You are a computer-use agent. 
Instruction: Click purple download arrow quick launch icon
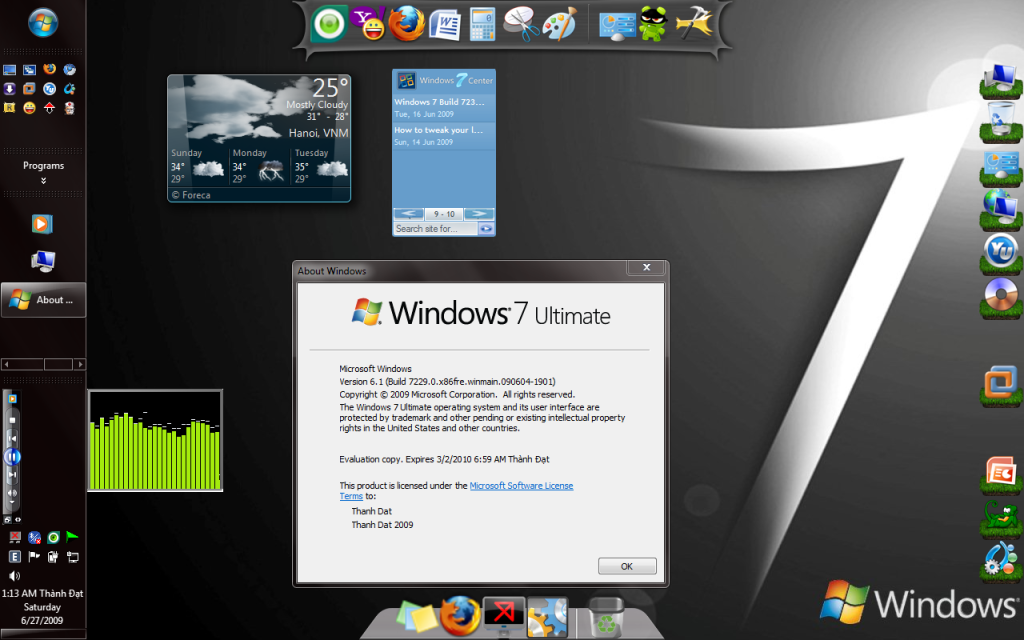point(9,89)
